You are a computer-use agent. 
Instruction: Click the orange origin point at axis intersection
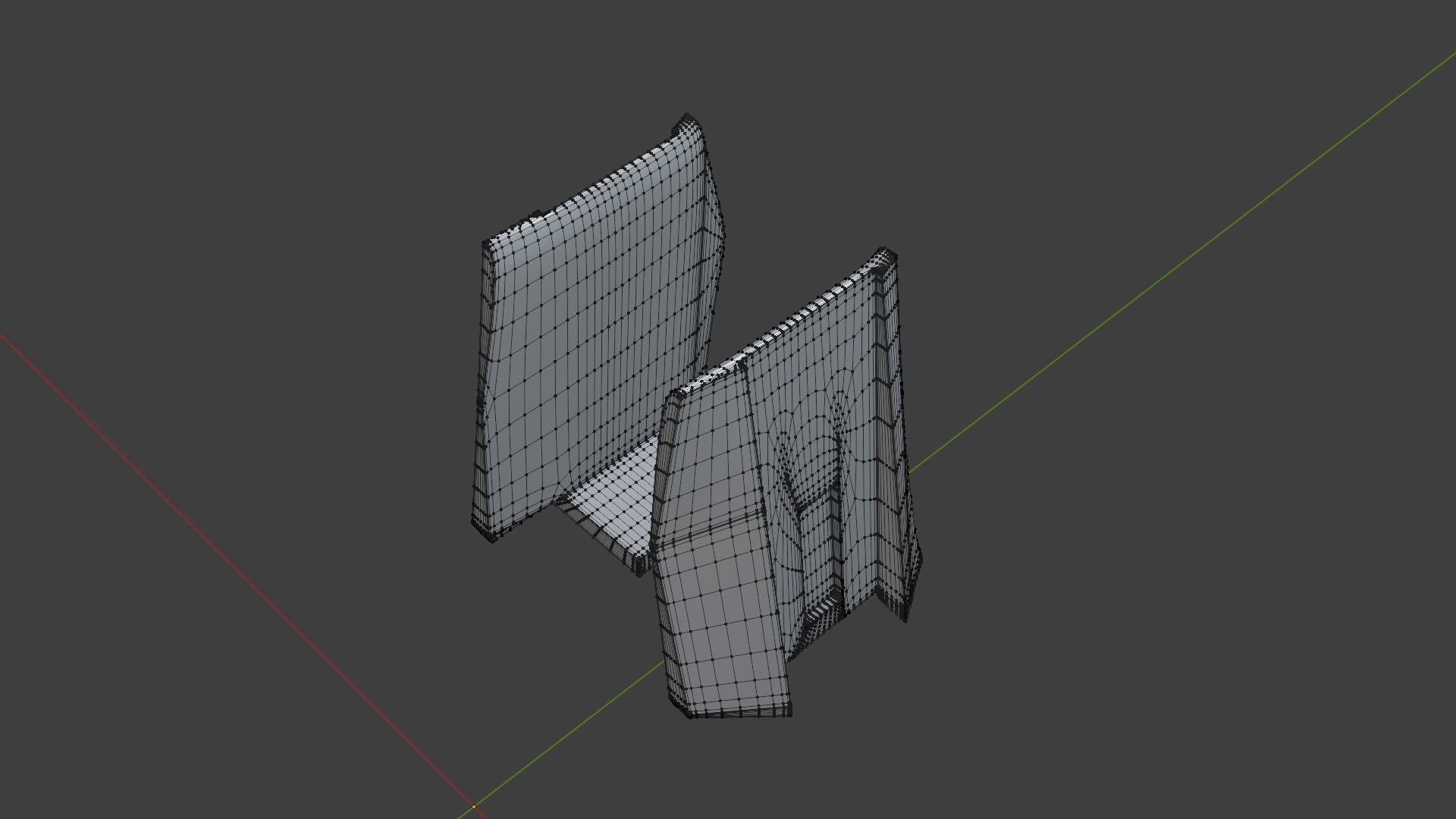click(474, 807)
